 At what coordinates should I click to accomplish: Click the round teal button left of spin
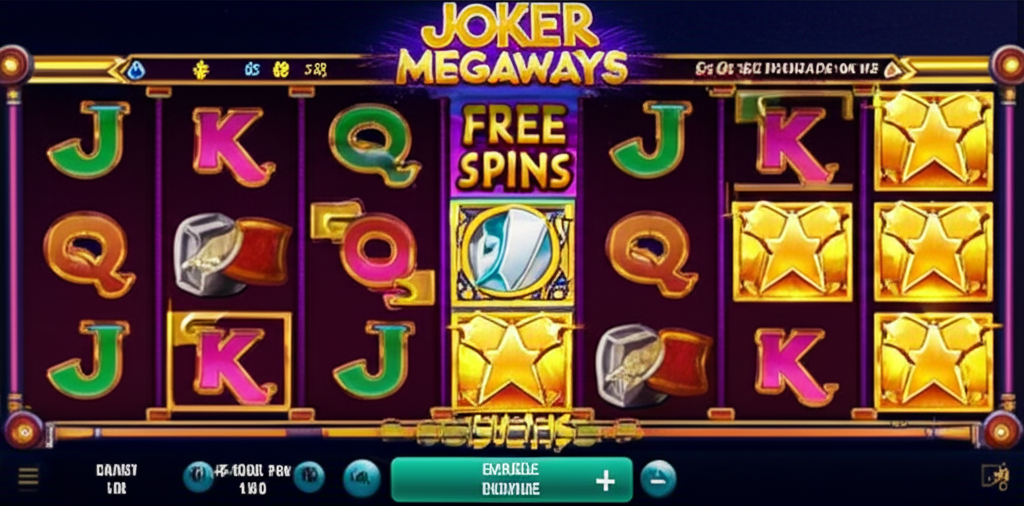pyautogui.click(x=362, y=478)
